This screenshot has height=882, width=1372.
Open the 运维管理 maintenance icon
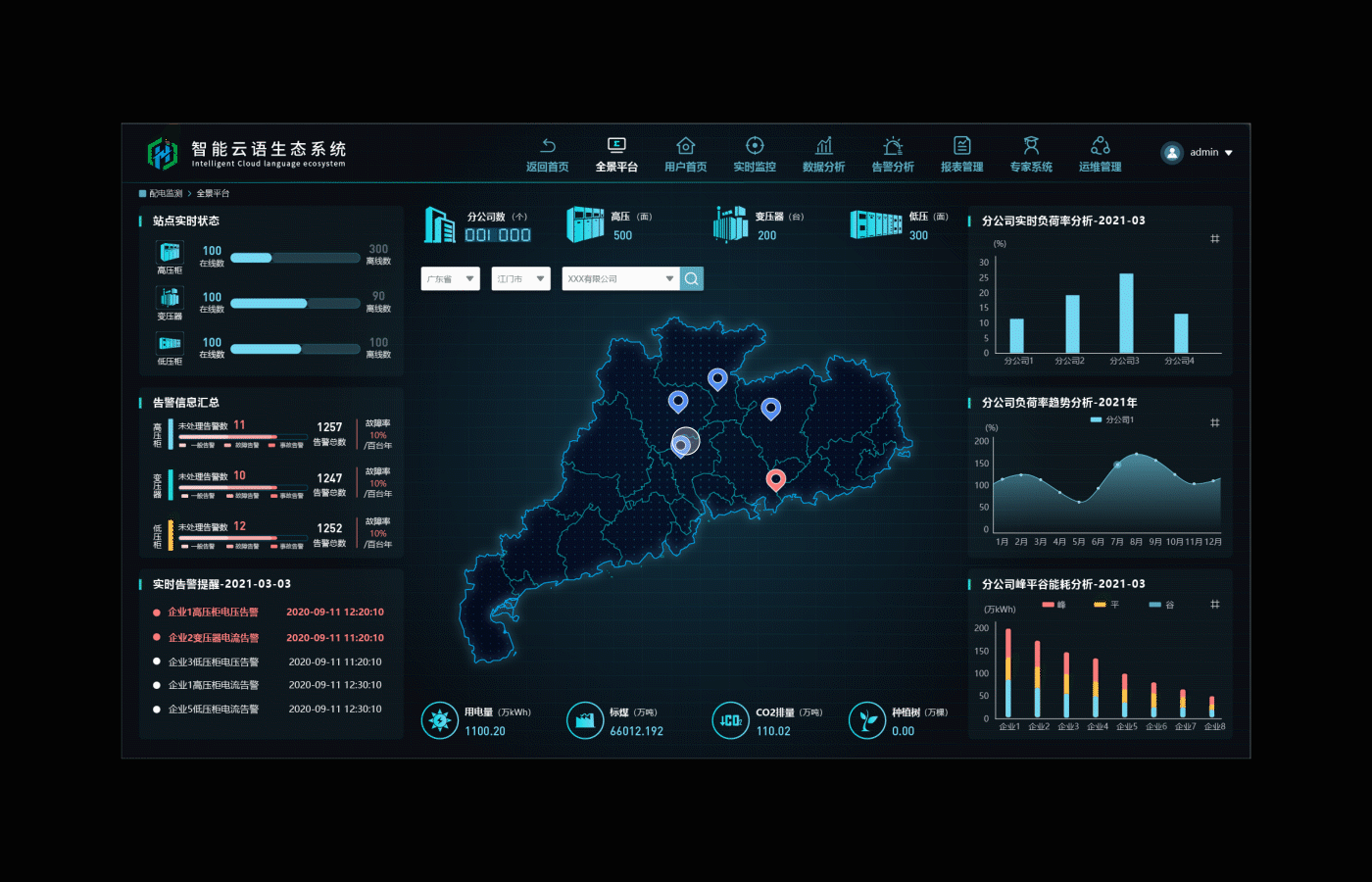pos(1101,146)
